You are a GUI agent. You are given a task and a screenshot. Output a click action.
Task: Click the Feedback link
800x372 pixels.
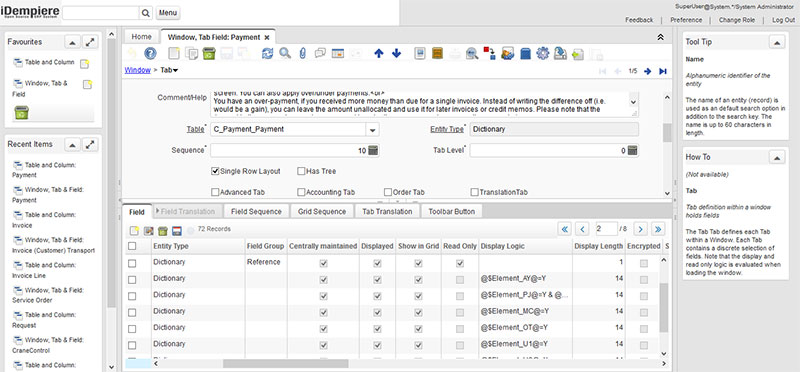point(639,20)
